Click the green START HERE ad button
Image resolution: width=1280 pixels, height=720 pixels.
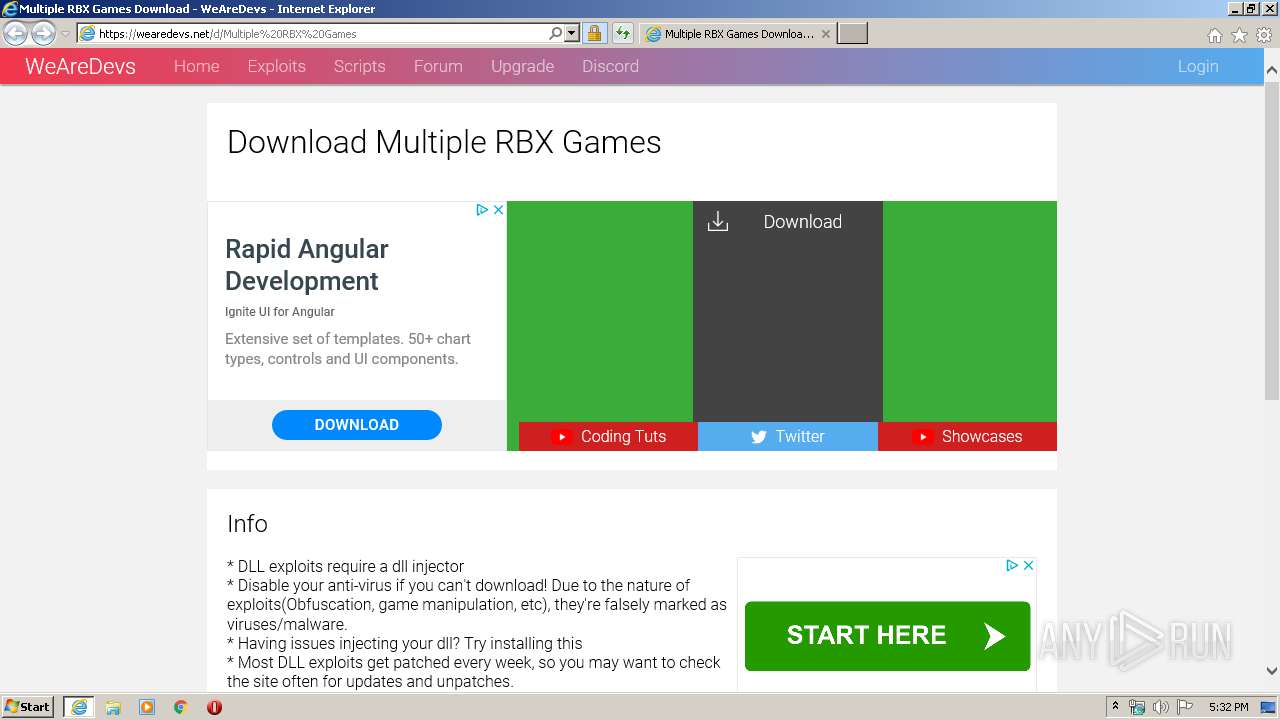tap(887, 636)
